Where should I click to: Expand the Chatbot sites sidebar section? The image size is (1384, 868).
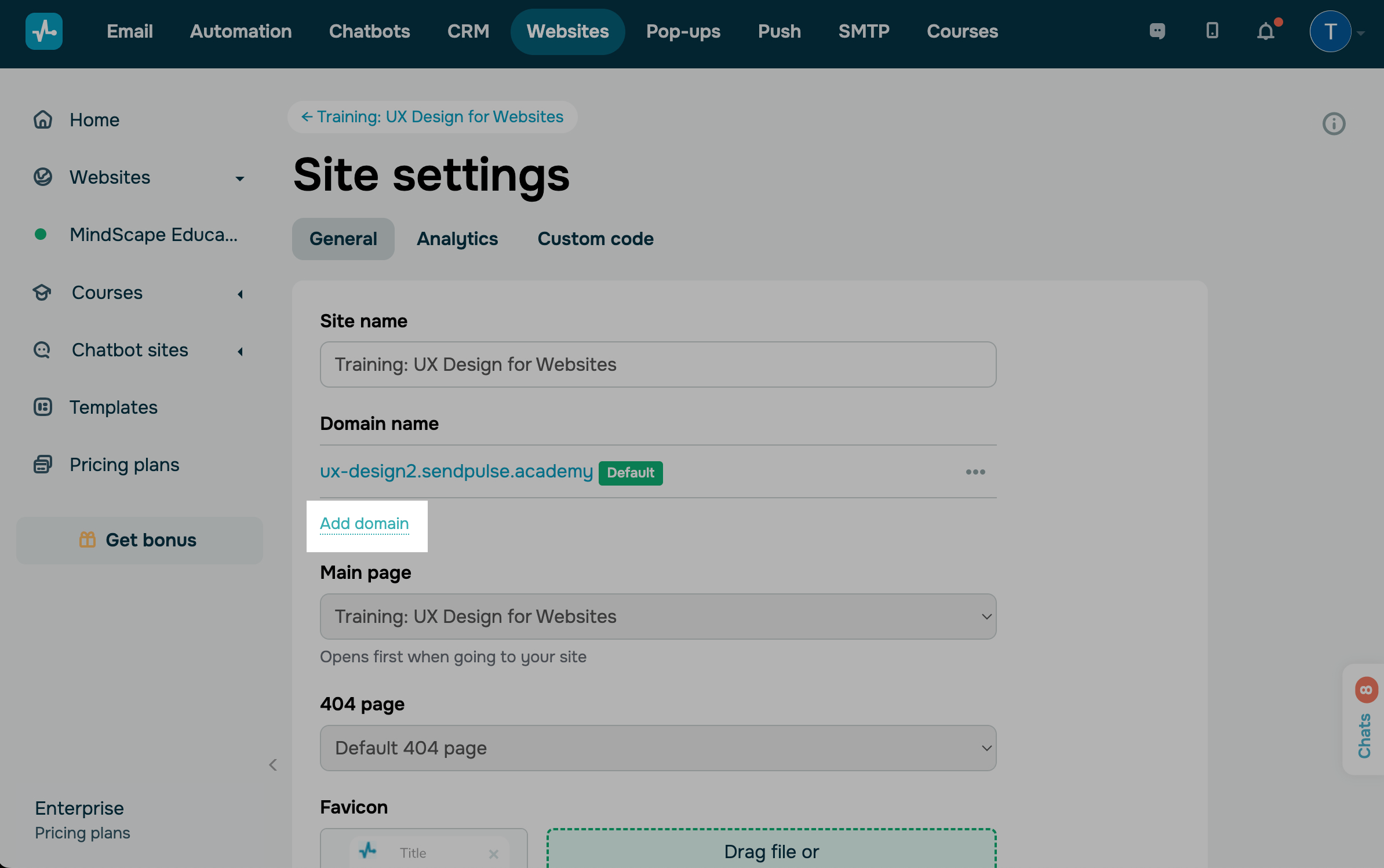(240, 351)
